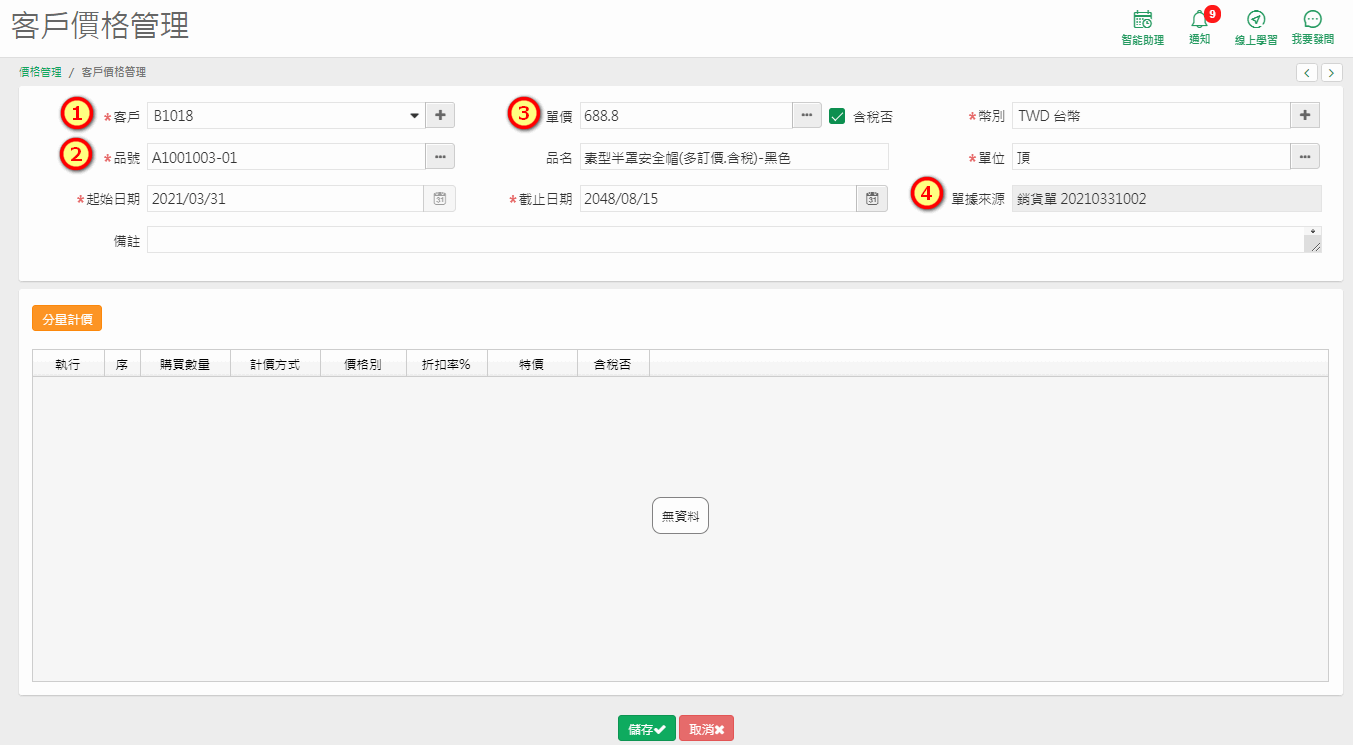
Task: Click the 分量計價 button
Action: click(67, 319)
